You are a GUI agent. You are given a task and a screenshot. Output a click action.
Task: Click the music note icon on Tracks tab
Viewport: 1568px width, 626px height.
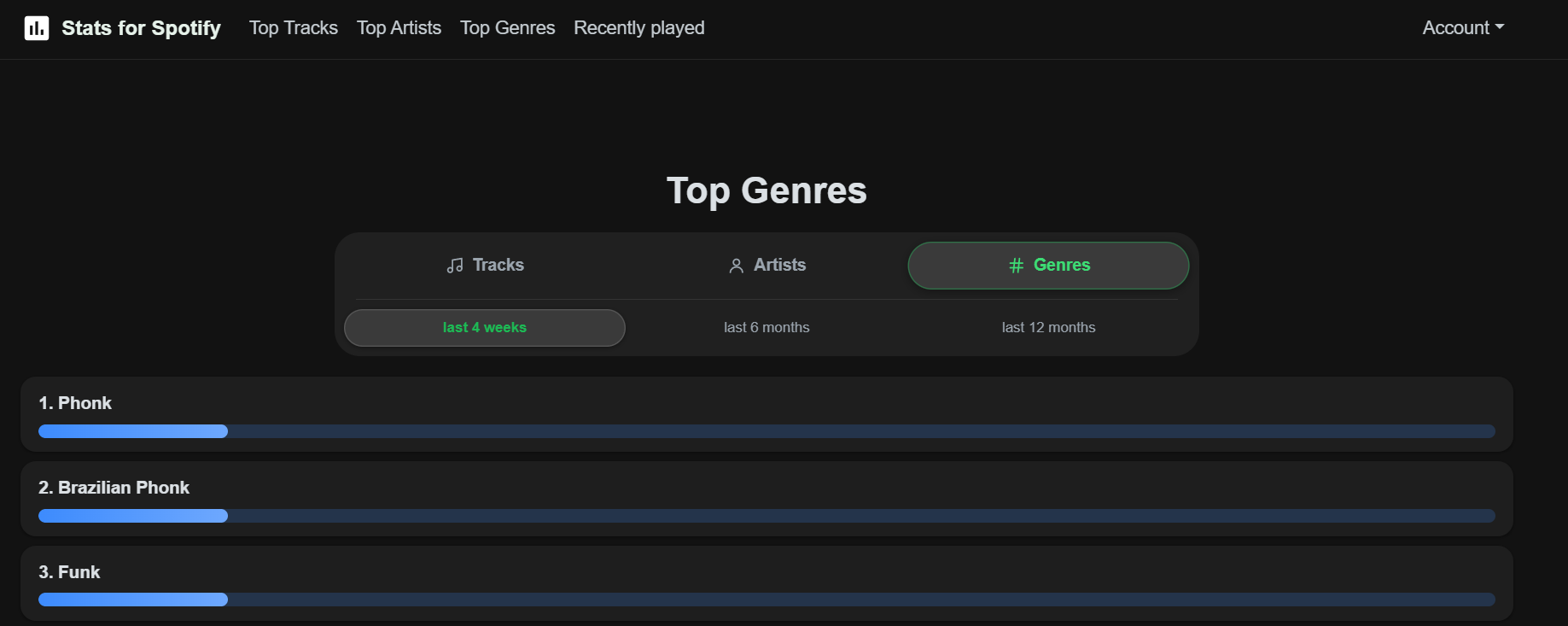[x=455, y=266]
